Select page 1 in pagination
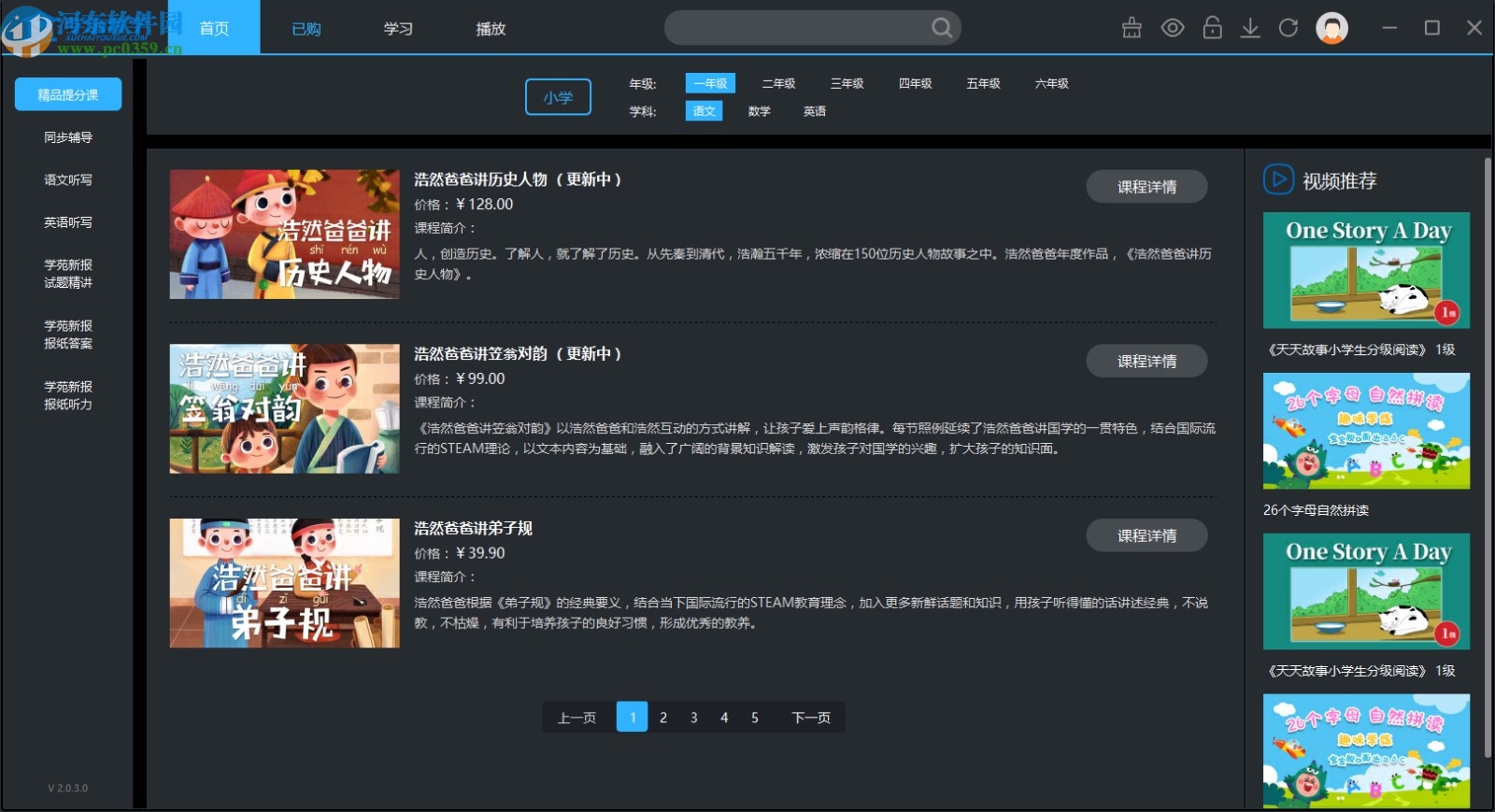 (x=633, y=718)
